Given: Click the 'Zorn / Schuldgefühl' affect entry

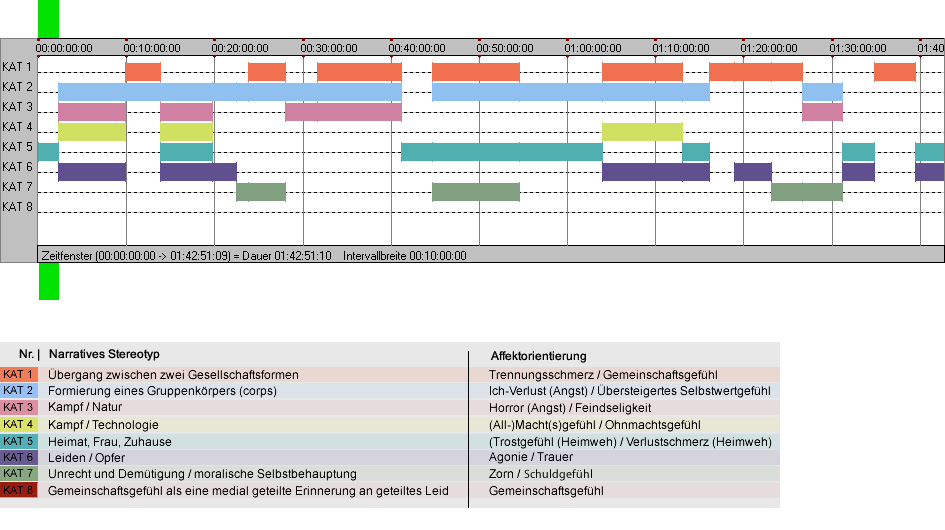Looking at the screenshot, I should pos(541,474).
